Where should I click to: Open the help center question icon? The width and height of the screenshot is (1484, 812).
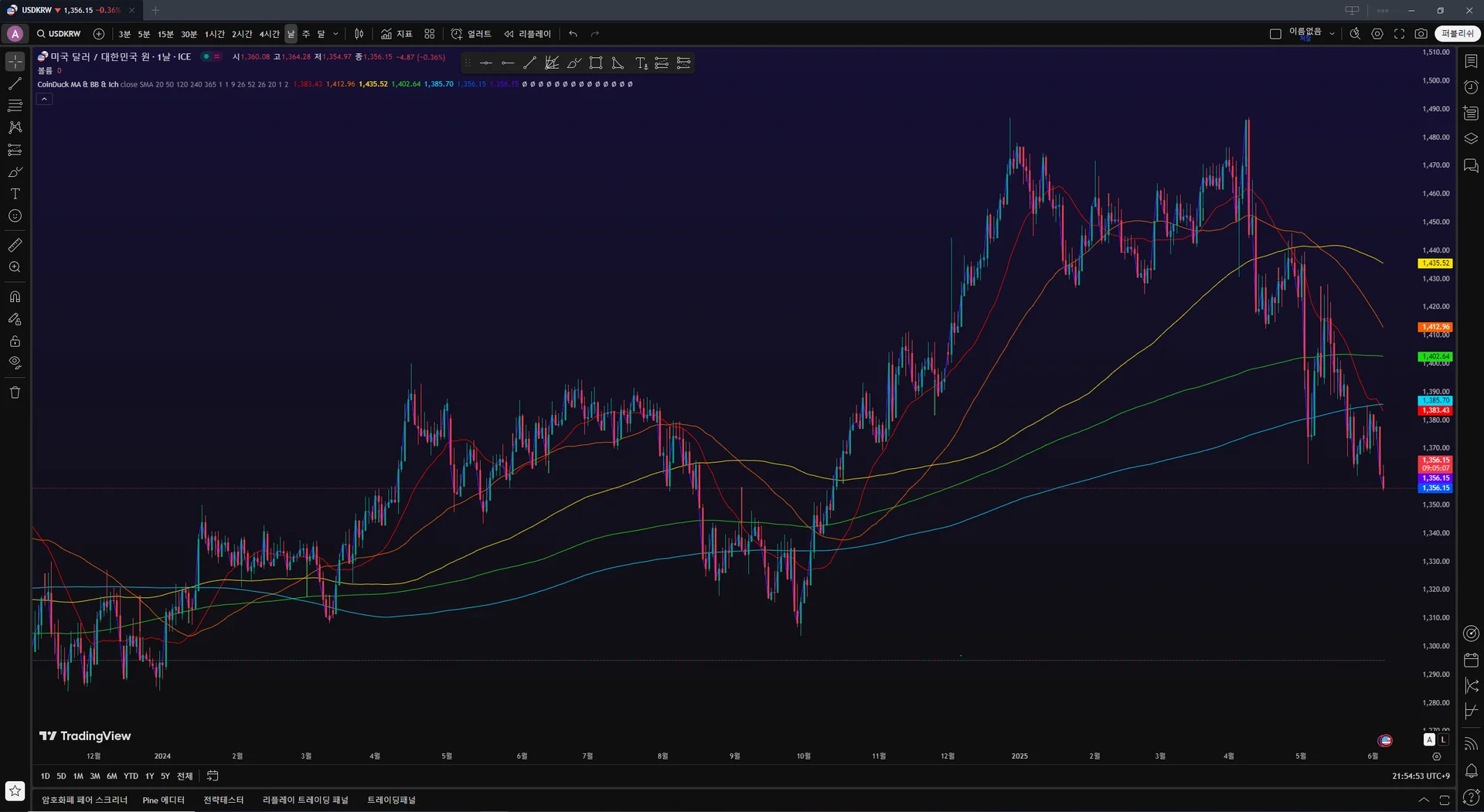click(1471, 797)
